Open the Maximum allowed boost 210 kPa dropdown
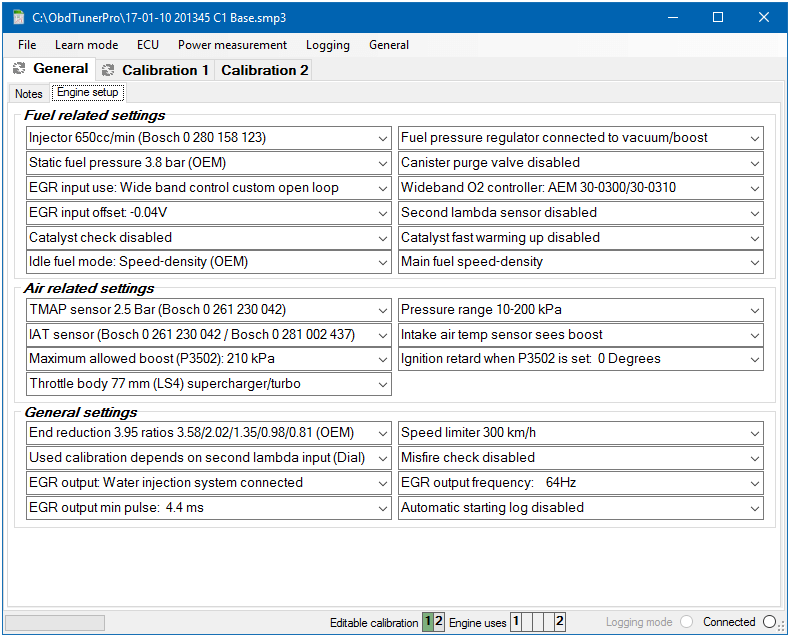 209,359
